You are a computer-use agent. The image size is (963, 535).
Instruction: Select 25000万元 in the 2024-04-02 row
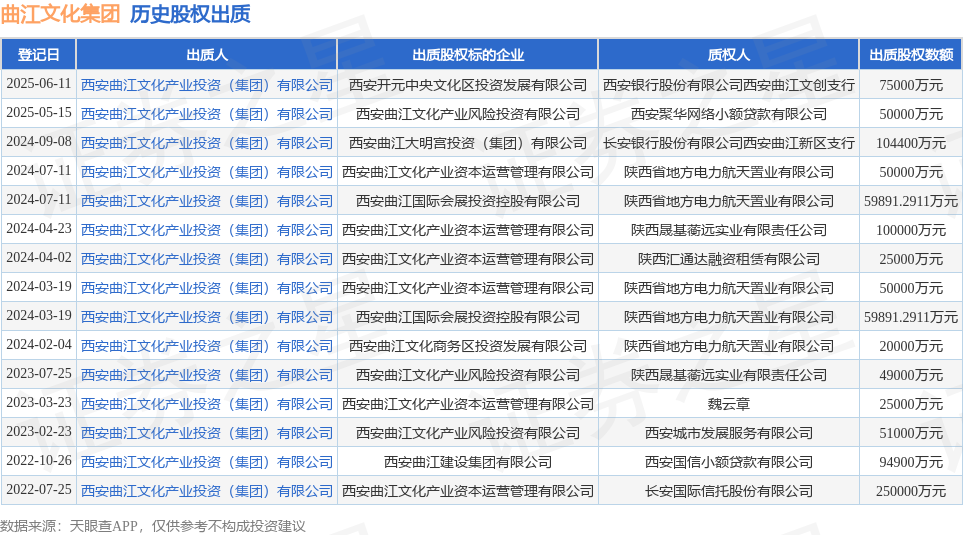911,259
